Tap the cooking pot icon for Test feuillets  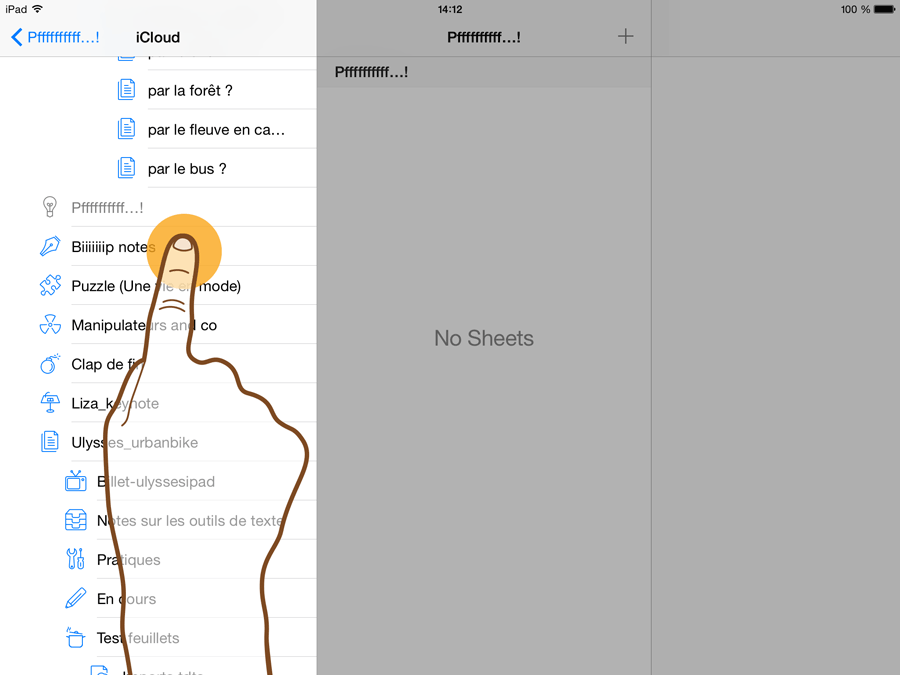(76, 637)
